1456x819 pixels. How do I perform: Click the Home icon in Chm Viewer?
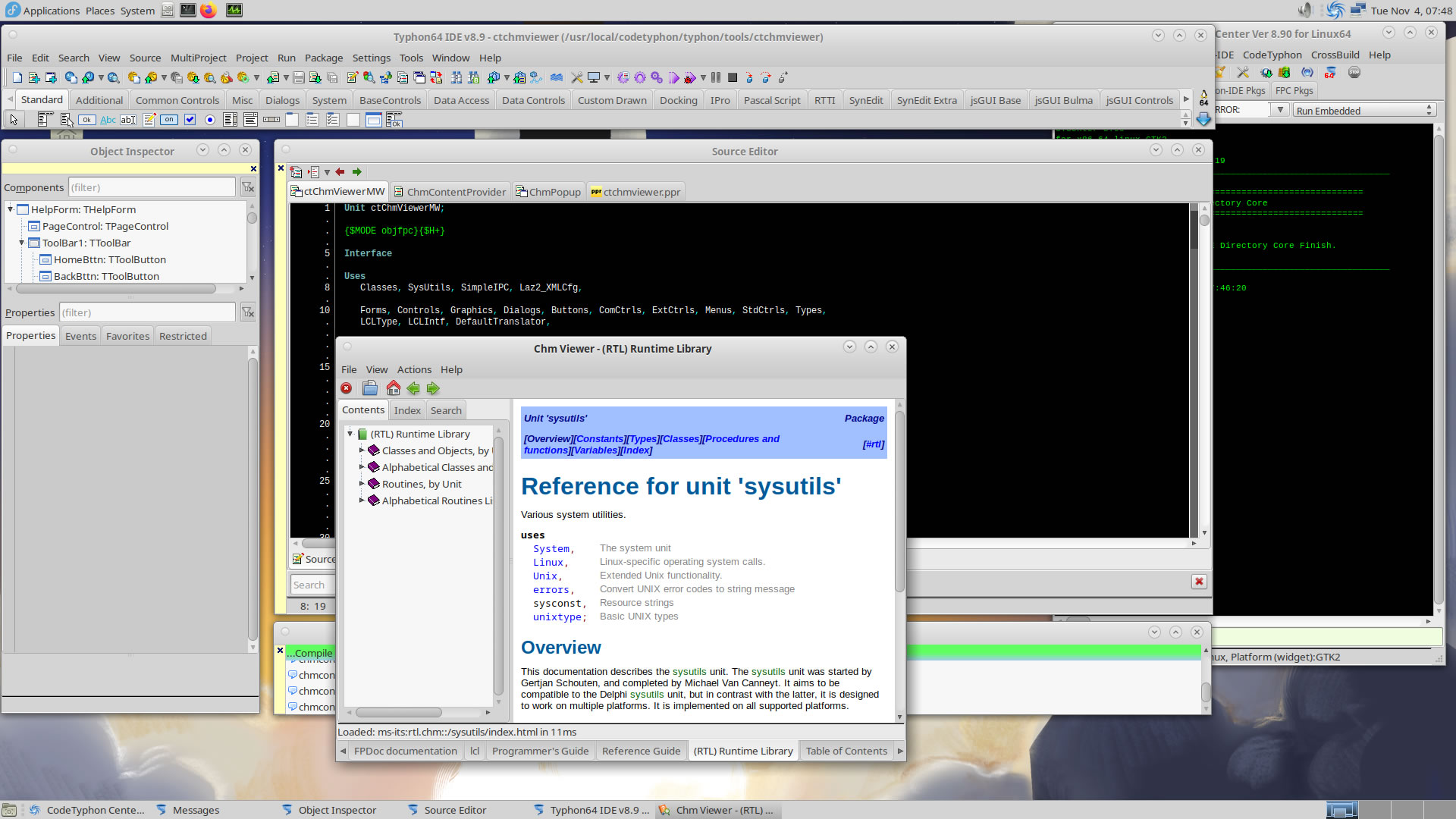pyautogui.click(x=393, y=388)
